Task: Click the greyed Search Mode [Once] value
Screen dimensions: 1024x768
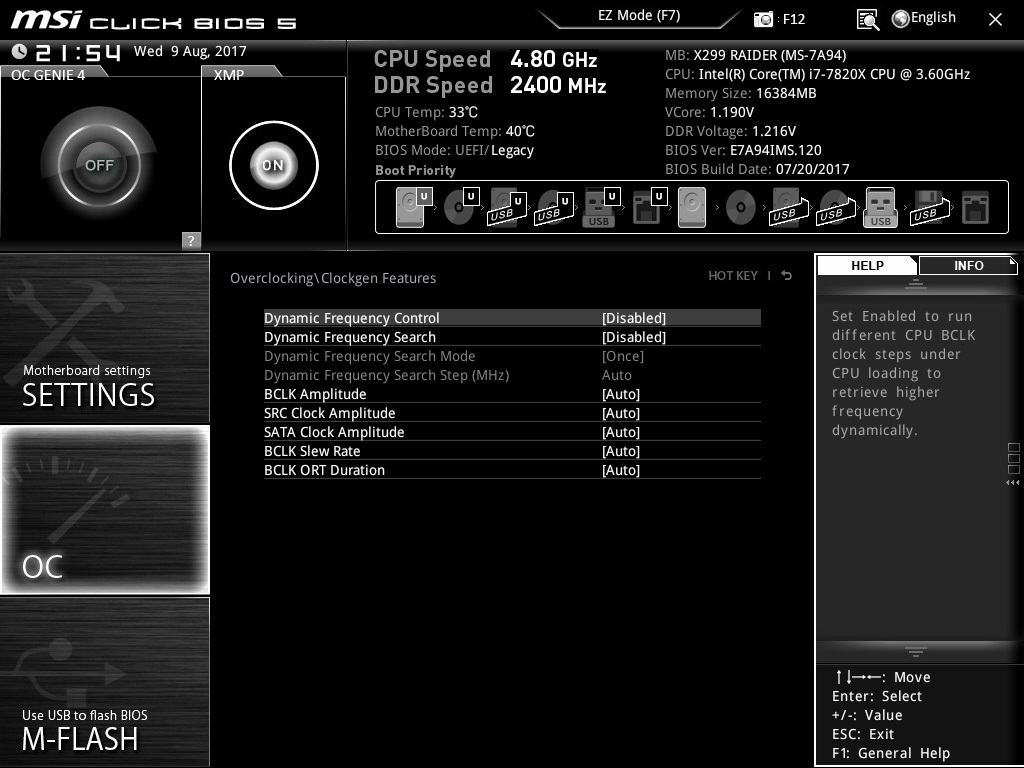Action: [622, 356]
